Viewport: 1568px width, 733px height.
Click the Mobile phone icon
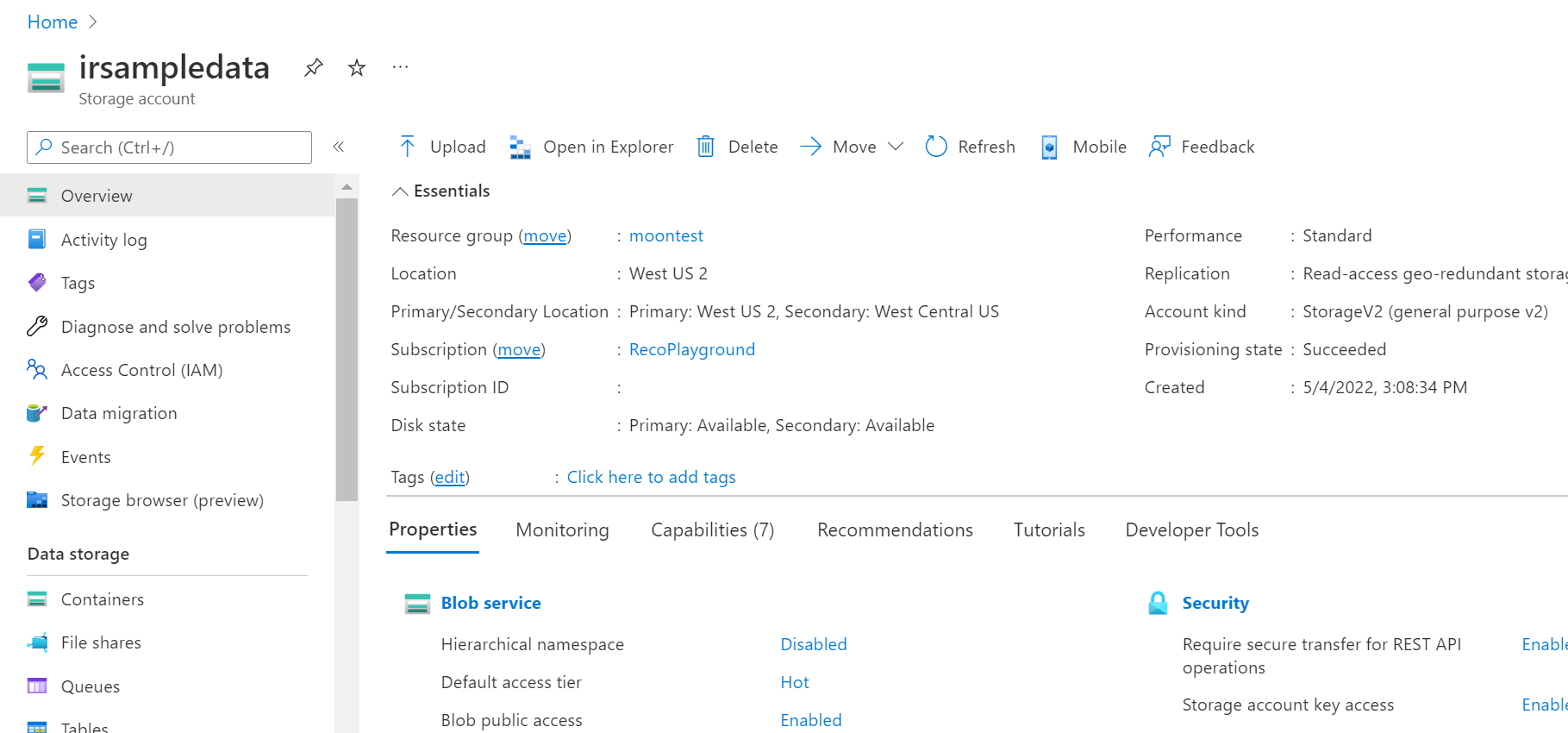pyautogui.click(x=1049, y=147)
